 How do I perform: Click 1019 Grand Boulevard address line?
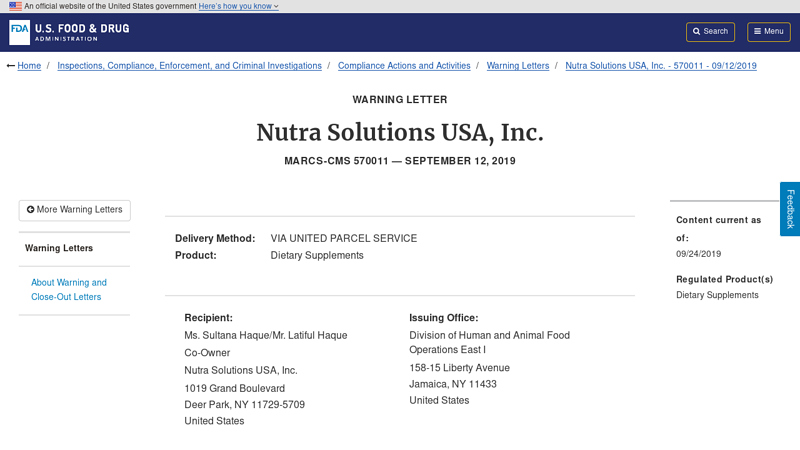(x=235, y=388)
